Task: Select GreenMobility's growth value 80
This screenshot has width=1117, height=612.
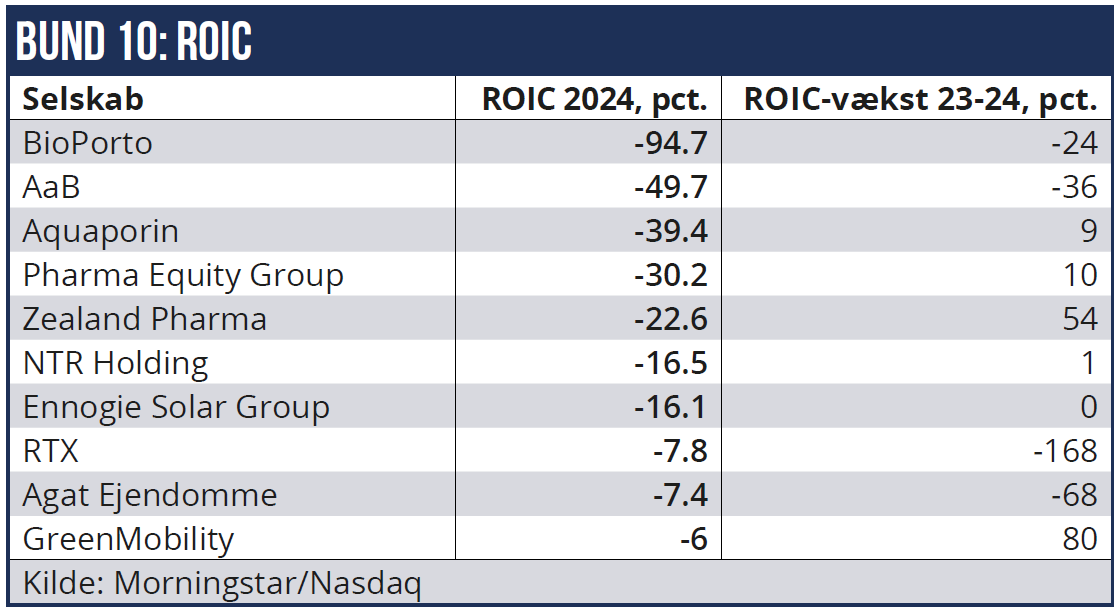Action: 1079,539
